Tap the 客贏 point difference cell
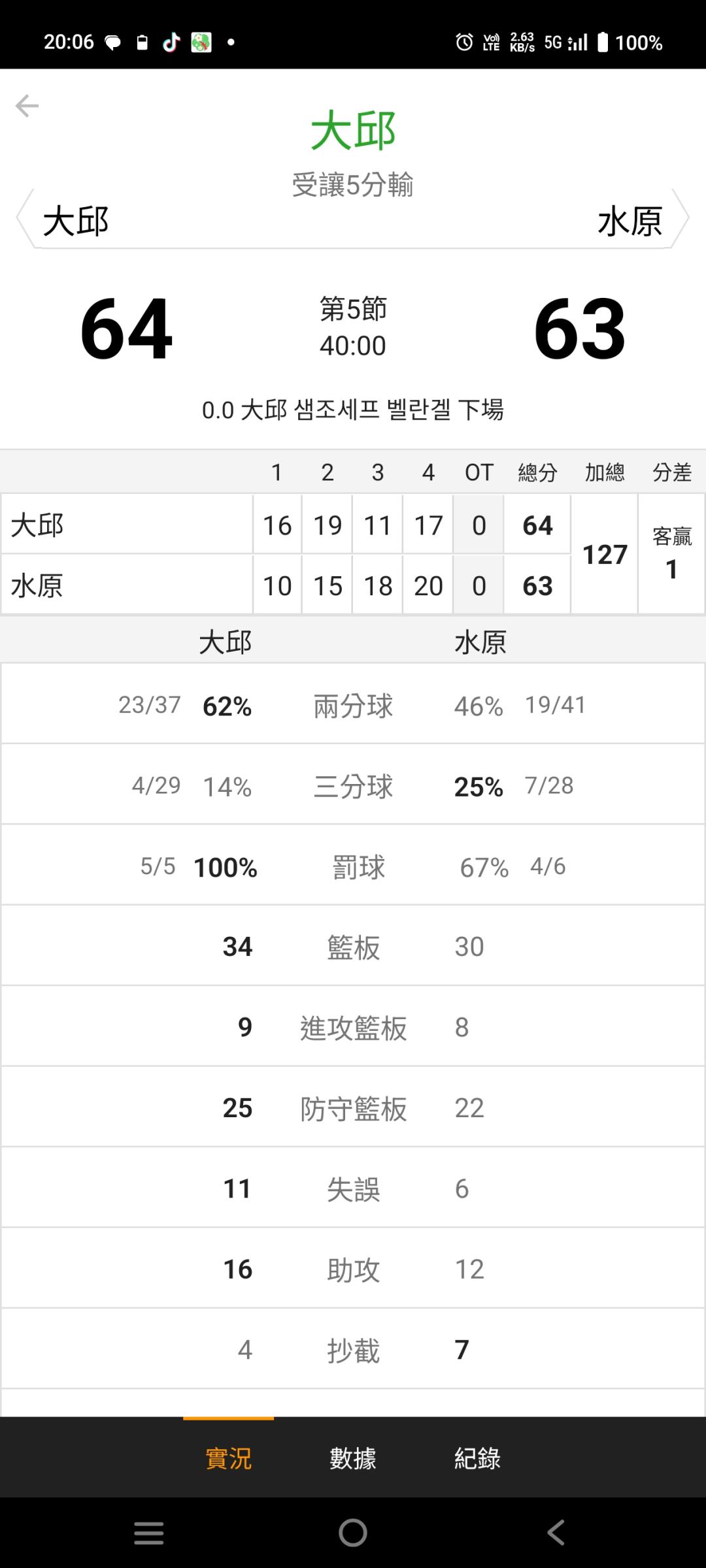This screenshot has width=706, height=1568. click(x=671, y=553)
